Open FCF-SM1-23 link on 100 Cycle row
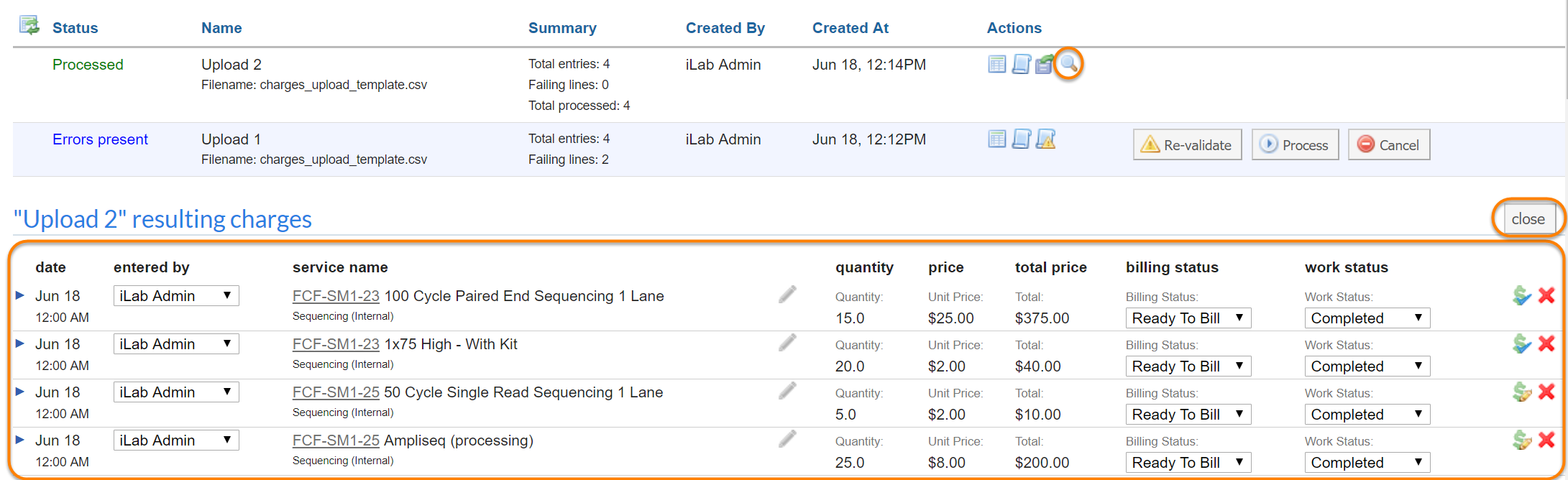This screenshot has height=480, width=1568. point(336,296)
